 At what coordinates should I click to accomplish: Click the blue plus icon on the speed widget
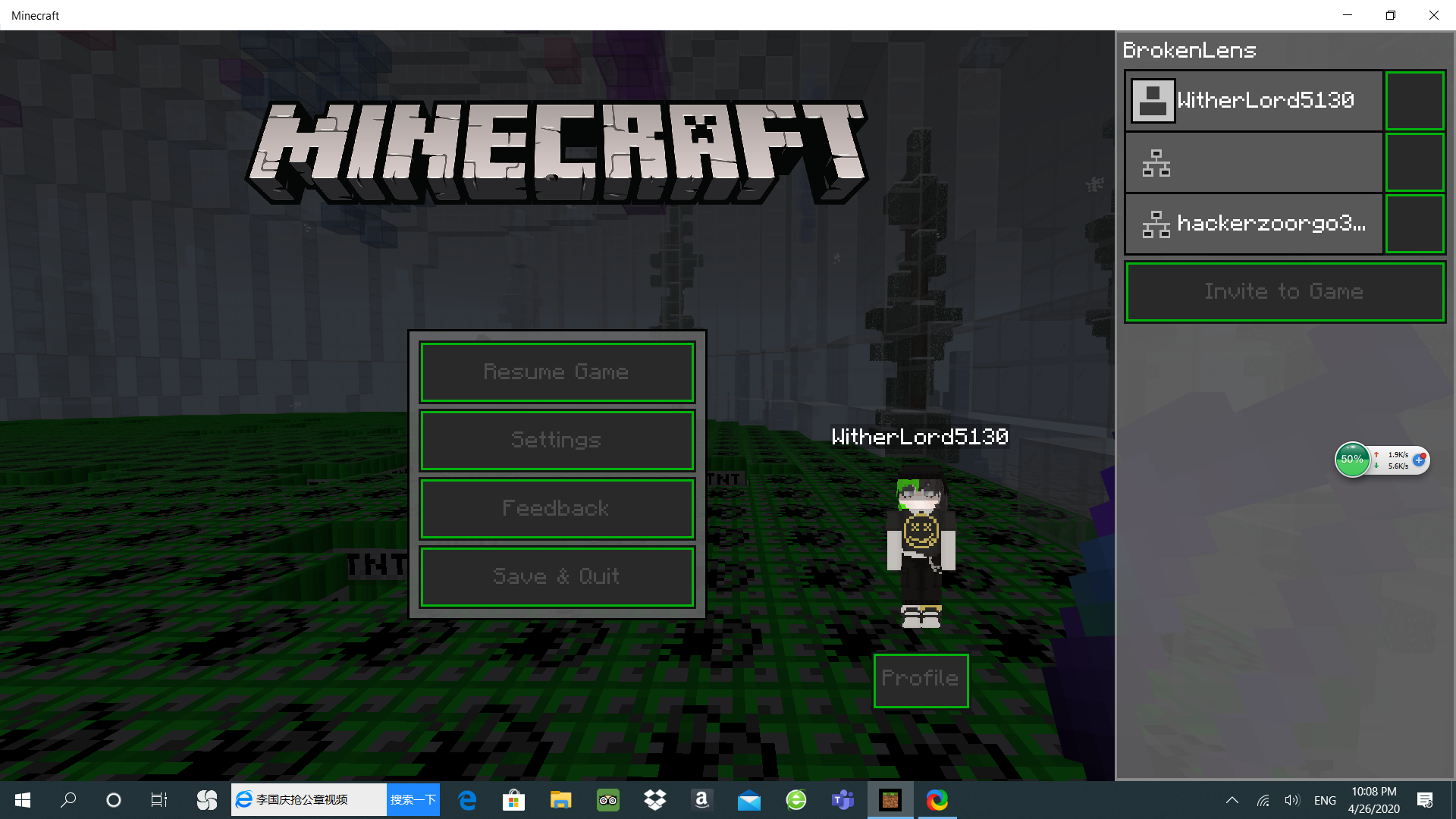[x=1419, y=460]
